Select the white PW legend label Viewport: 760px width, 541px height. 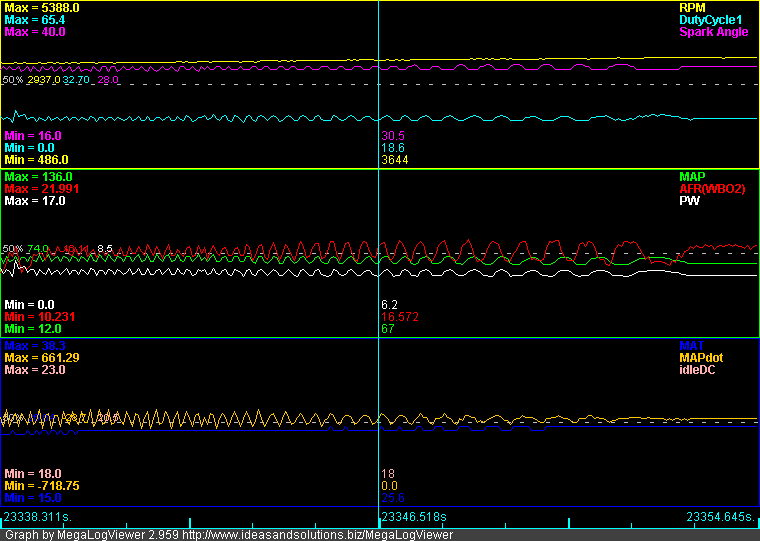click(x=688, y=200)
